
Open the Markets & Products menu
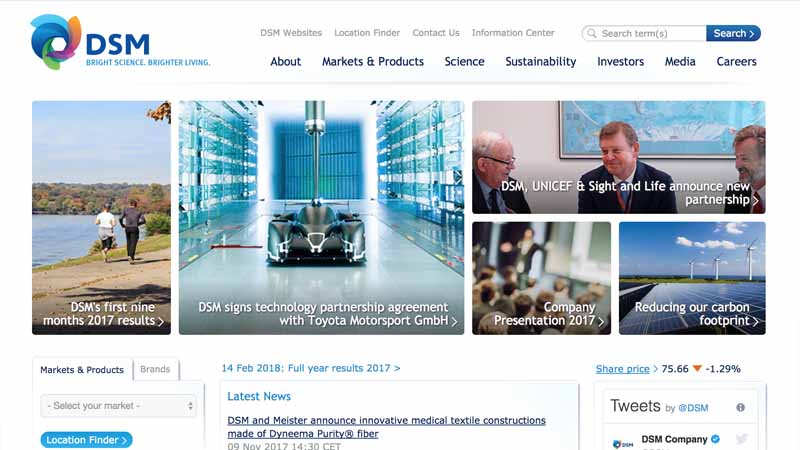[x=373, y=62]
